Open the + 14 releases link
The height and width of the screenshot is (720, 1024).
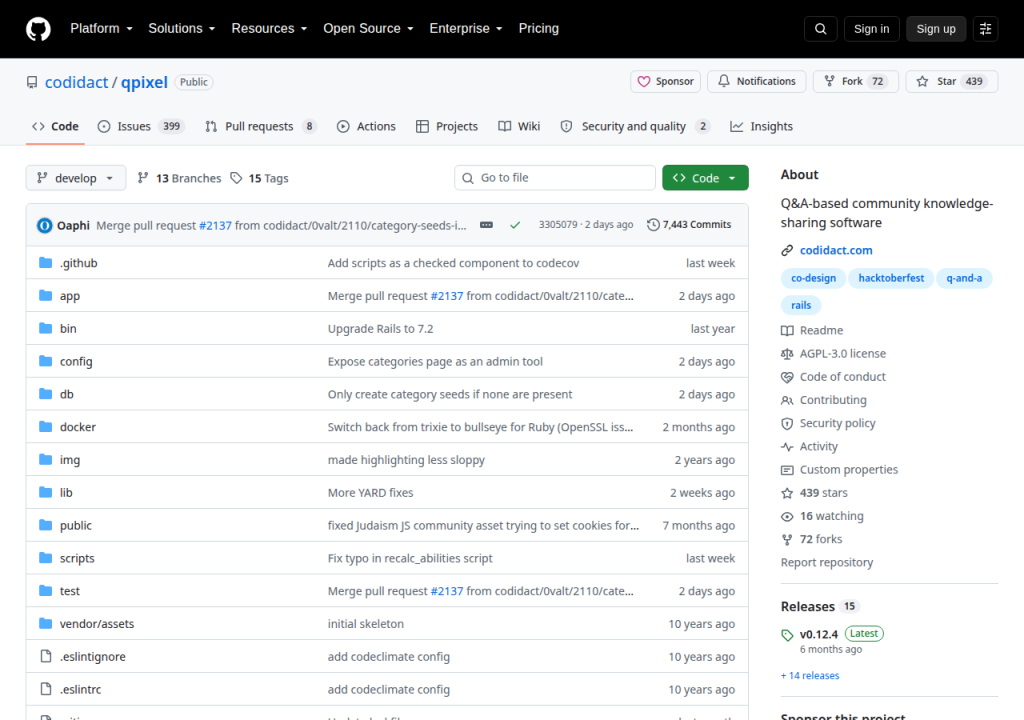(x=810, y=676)
